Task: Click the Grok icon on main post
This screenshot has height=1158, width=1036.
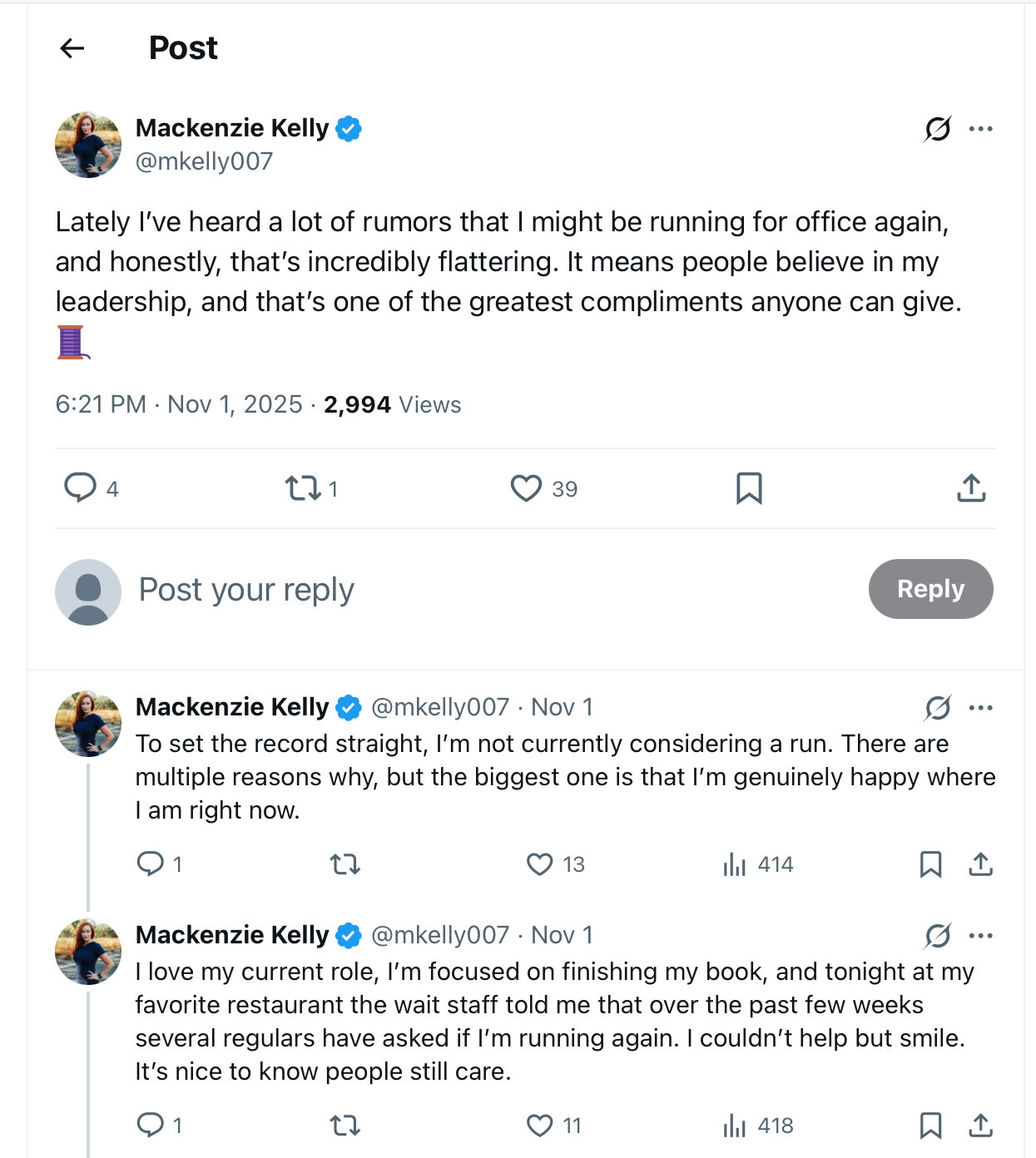Action: coord(938,129)
